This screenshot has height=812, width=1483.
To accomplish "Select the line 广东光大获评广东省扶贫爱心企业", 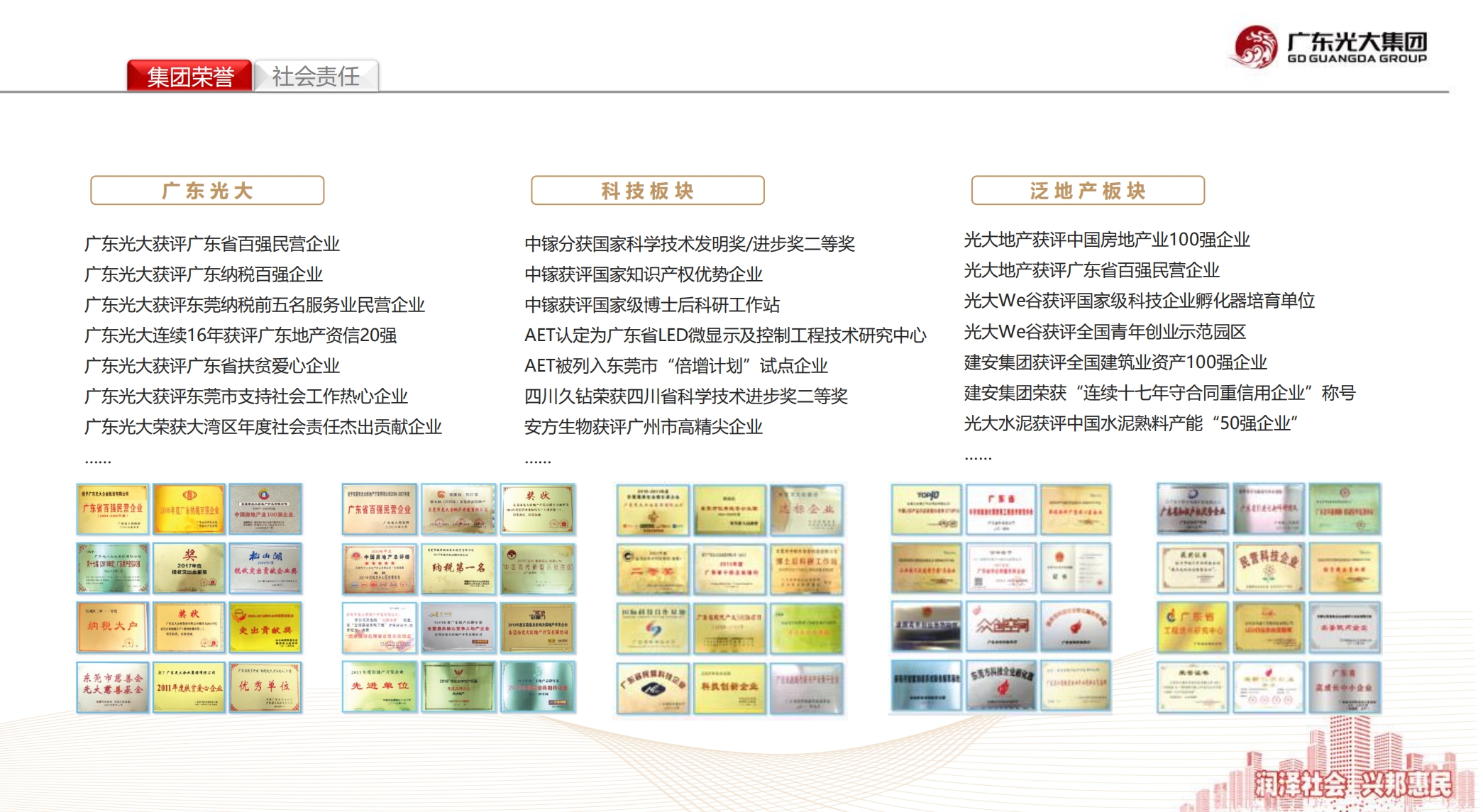I will click(x=212, y=366).
